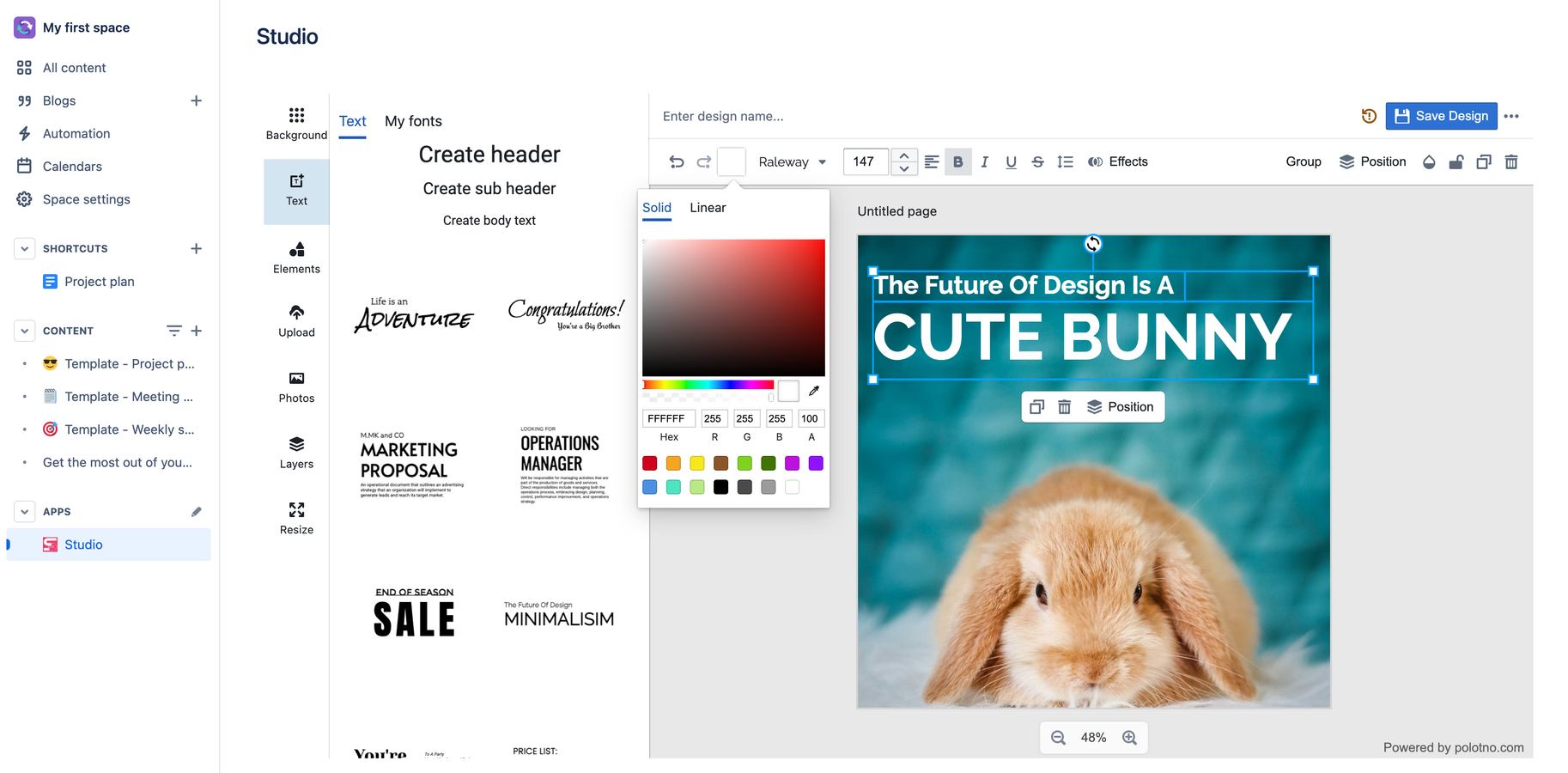This screenshot has width=1568, height=773.
Task: Click the rotate handle above text
Action: (1092, 244)
